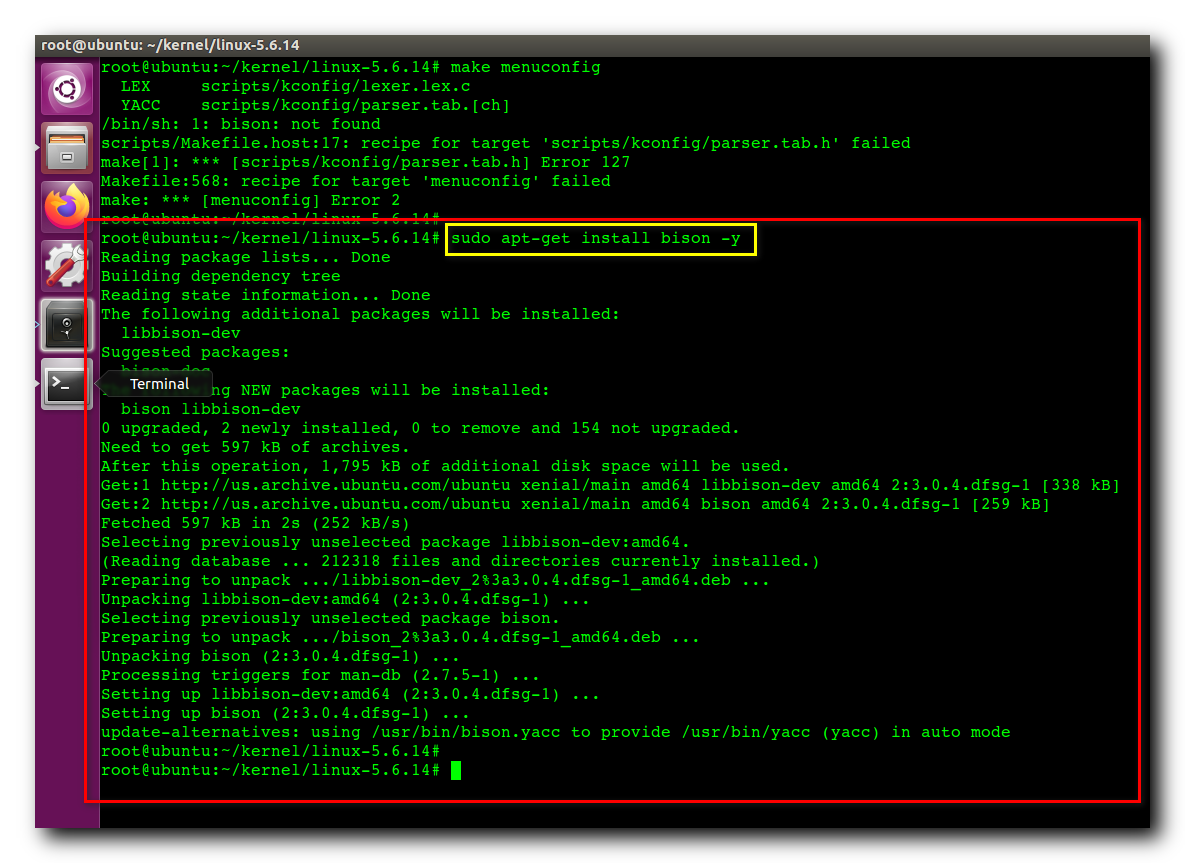Launch Firefox from the launcher

66,207
